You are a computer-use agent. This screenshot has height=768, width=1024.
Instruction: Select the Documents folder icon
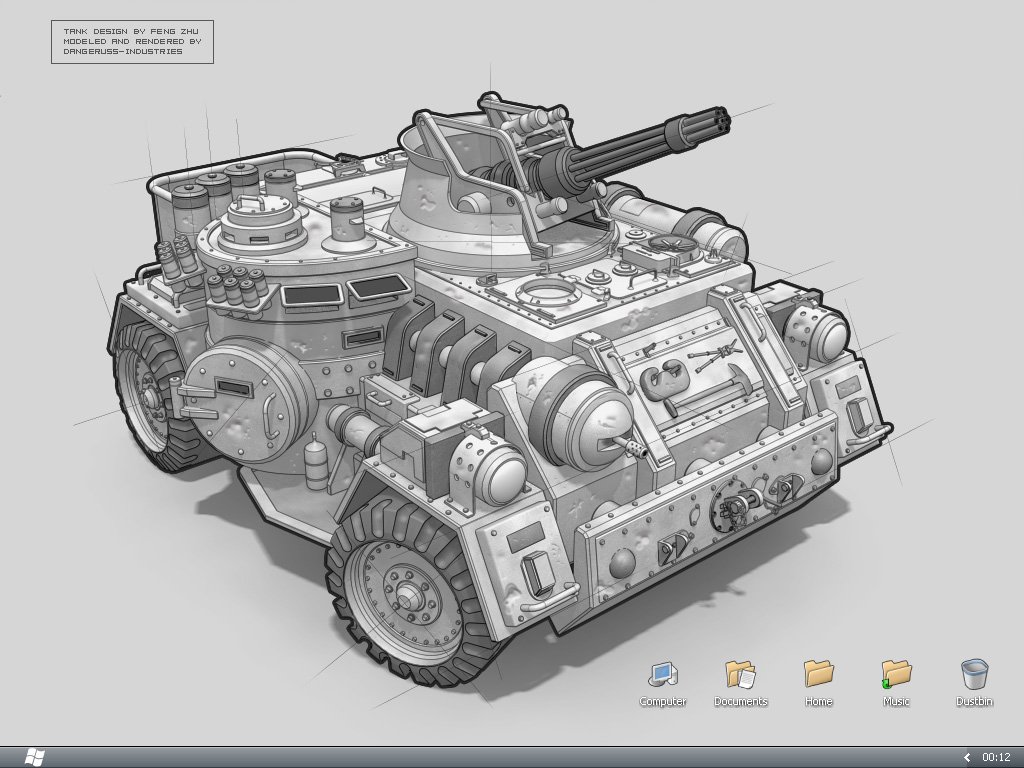click(740, 674)
